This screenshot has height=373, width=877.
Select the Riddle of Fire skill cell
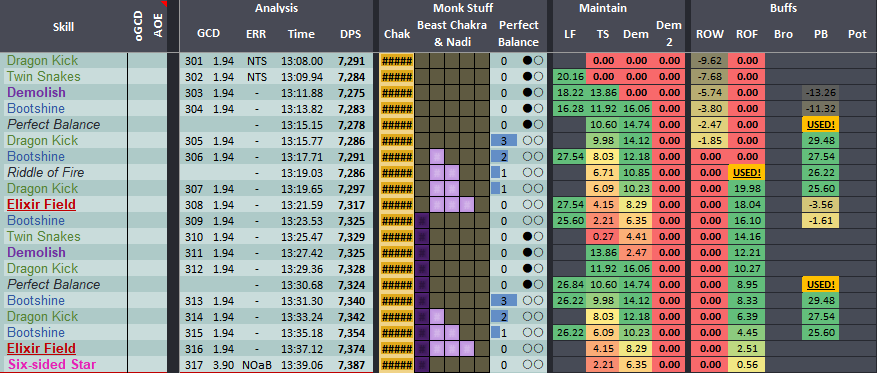tap(46, 172)
